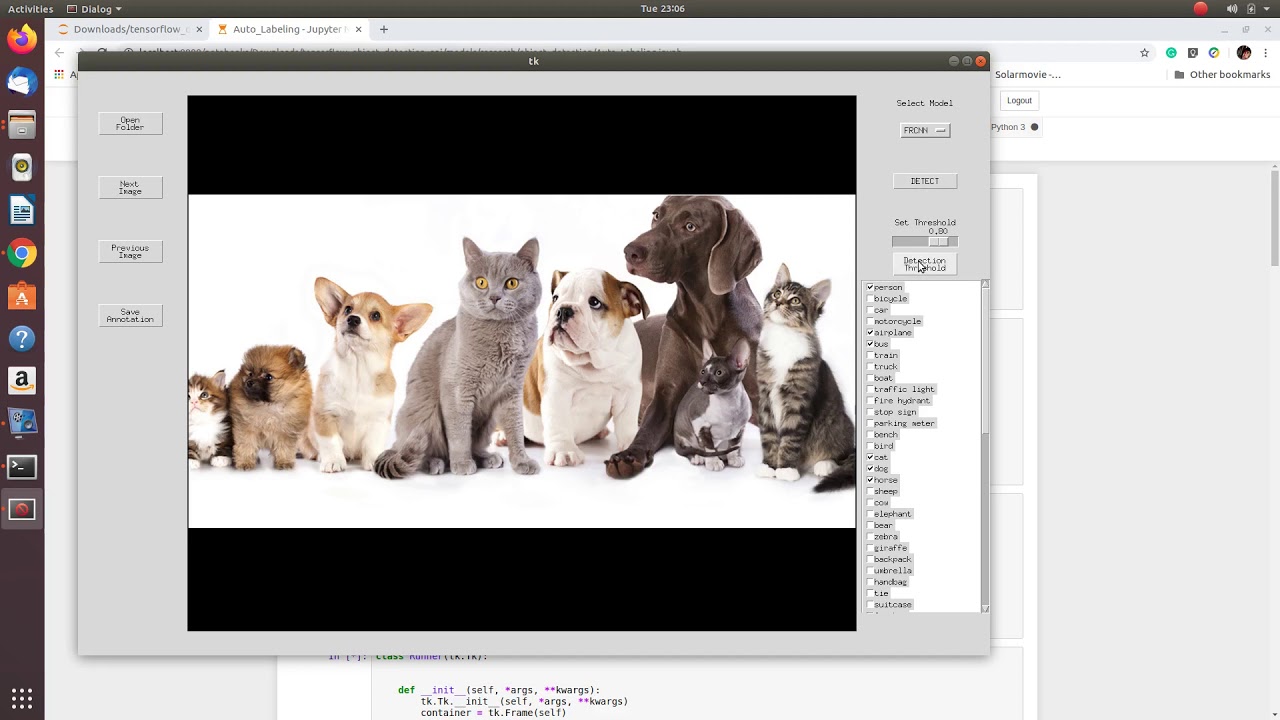
Task: Open the Amazon dock icon
Action: coord(22,381)
